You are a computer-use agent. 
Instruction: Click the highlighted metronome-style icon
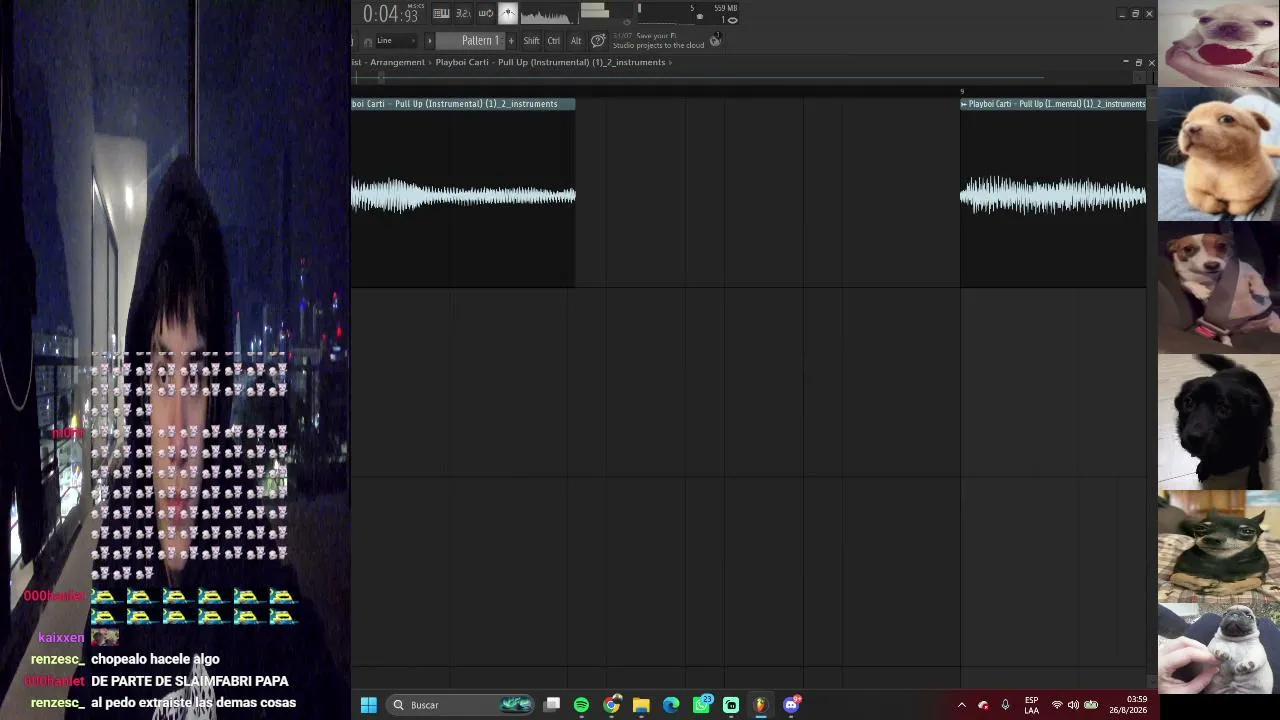point(508,14)
